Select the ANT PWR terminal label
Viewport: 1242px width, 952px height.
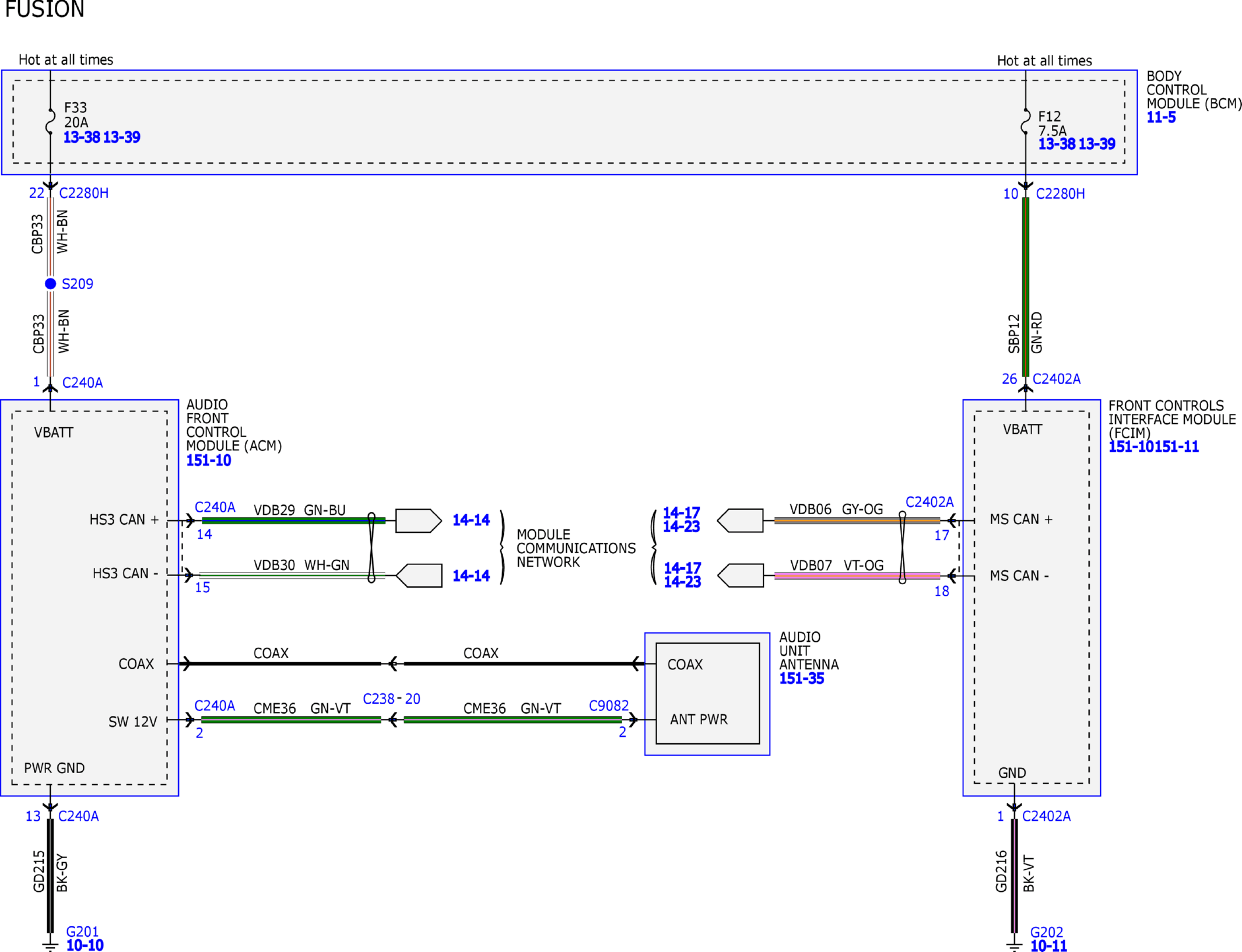699,719
